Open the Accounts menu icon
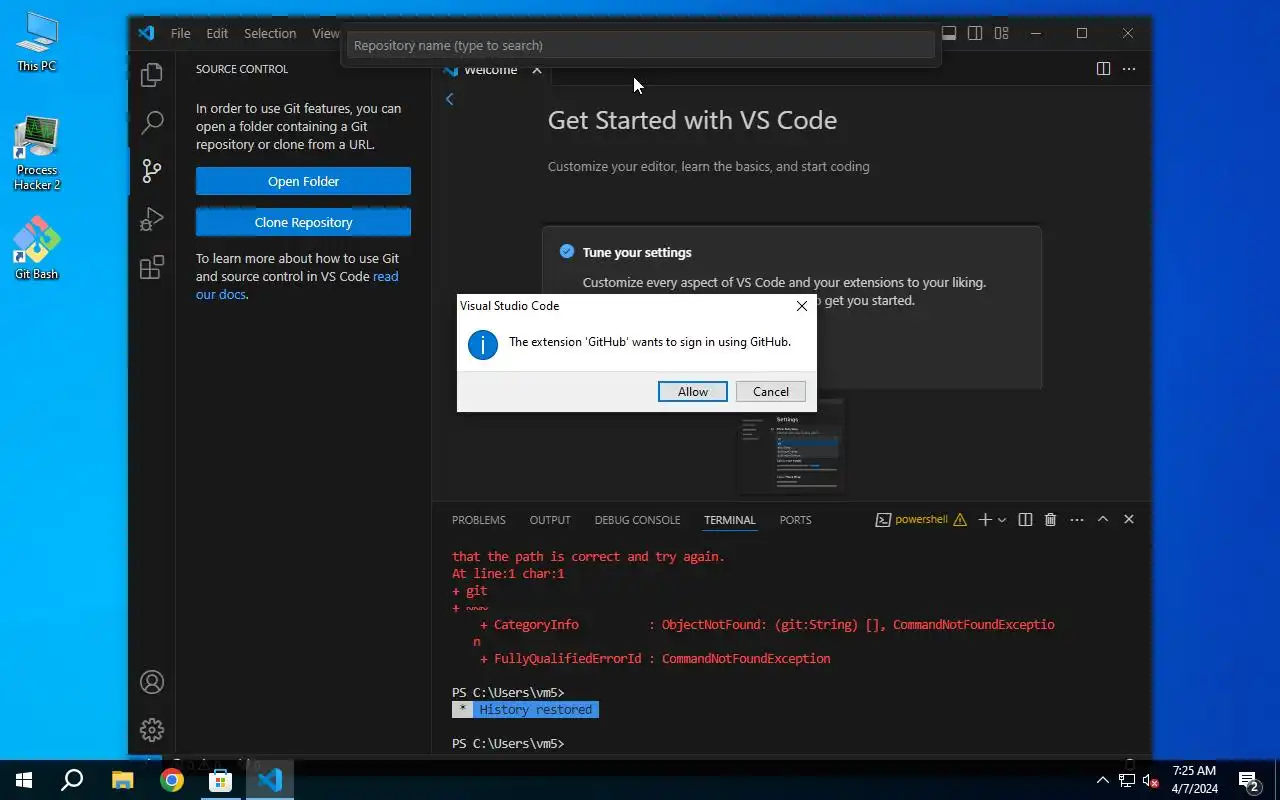This screenshot has height=800, width=1280. tap(152, 682)
